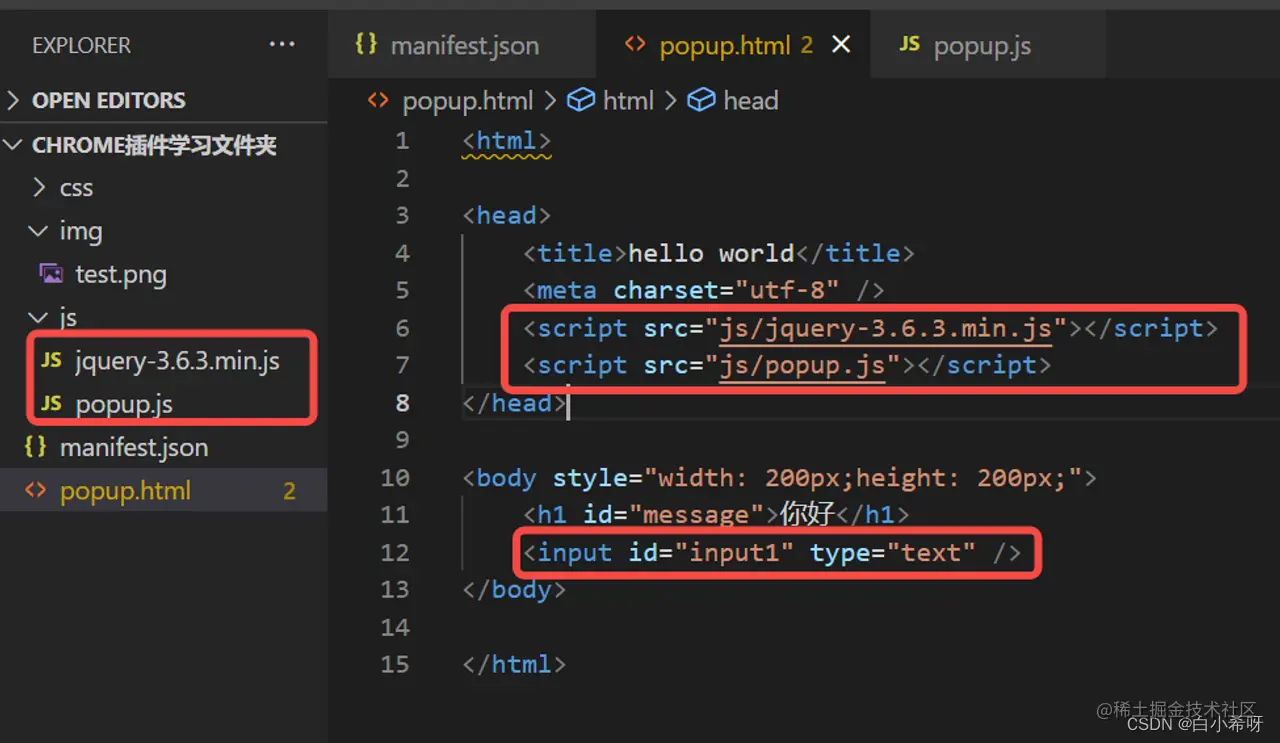The image size is (1280, 743).
Task: Click the type="text" attribute on line 12
Action: (x=893, y=552)
